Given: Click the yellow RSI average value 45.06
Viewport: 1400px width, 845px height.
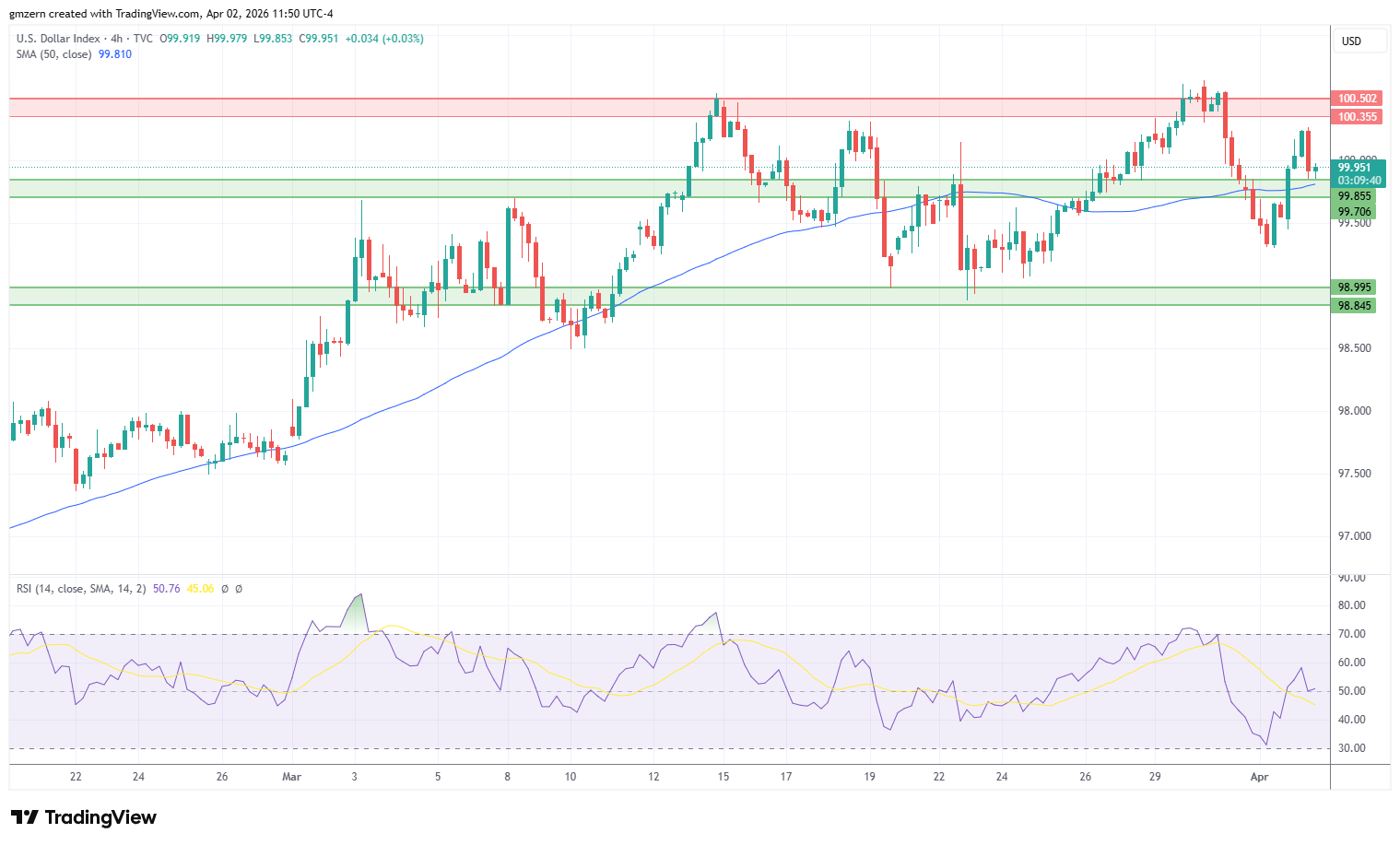Looking at the screenshot, I should [200, 588].
